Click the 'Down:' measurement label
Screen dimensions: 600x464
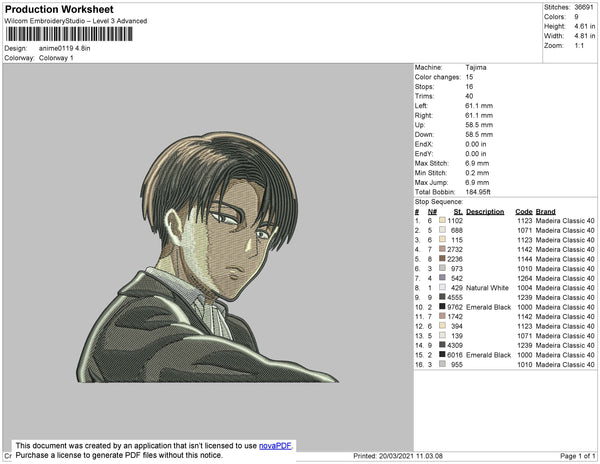(x=424, y=134)
